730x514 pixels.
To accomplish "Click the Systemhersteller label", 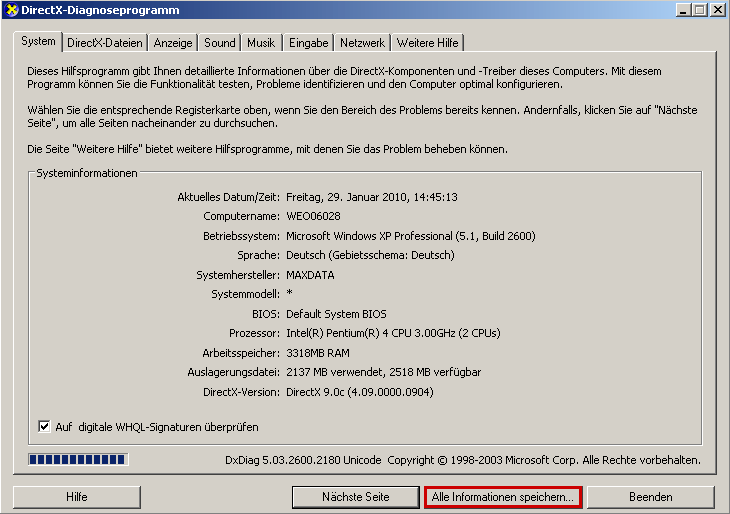I will [238, 275].
